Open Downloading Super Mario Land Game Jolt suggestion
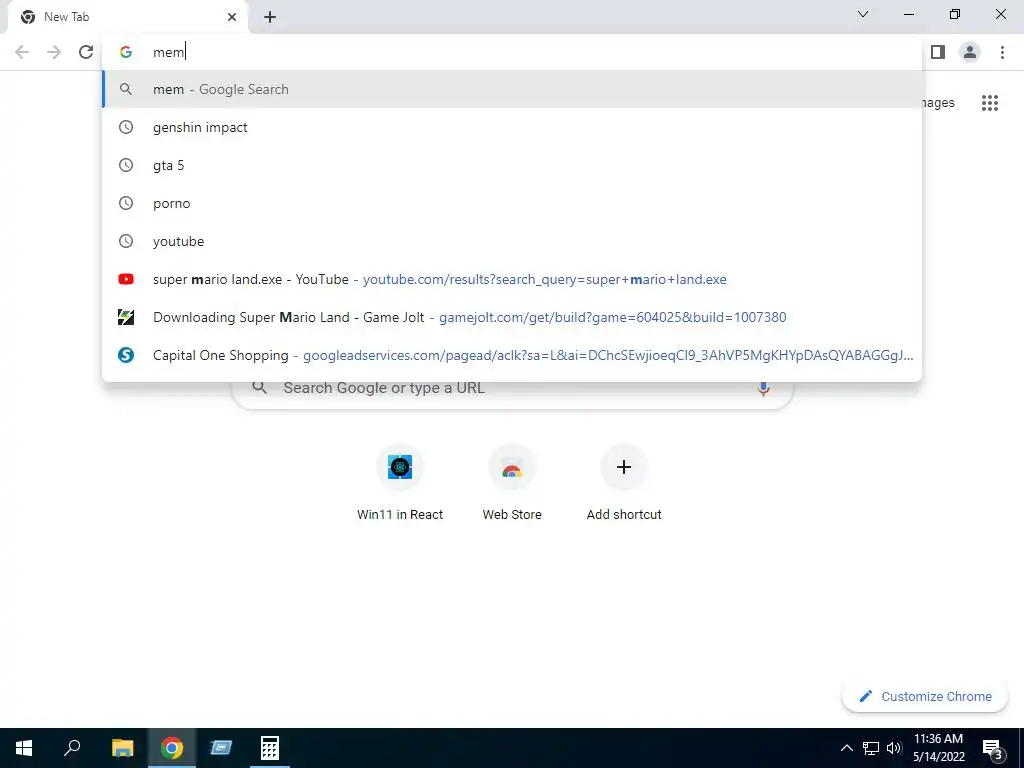This screenshot has width=1024, height=768. [x=512, y=317]
